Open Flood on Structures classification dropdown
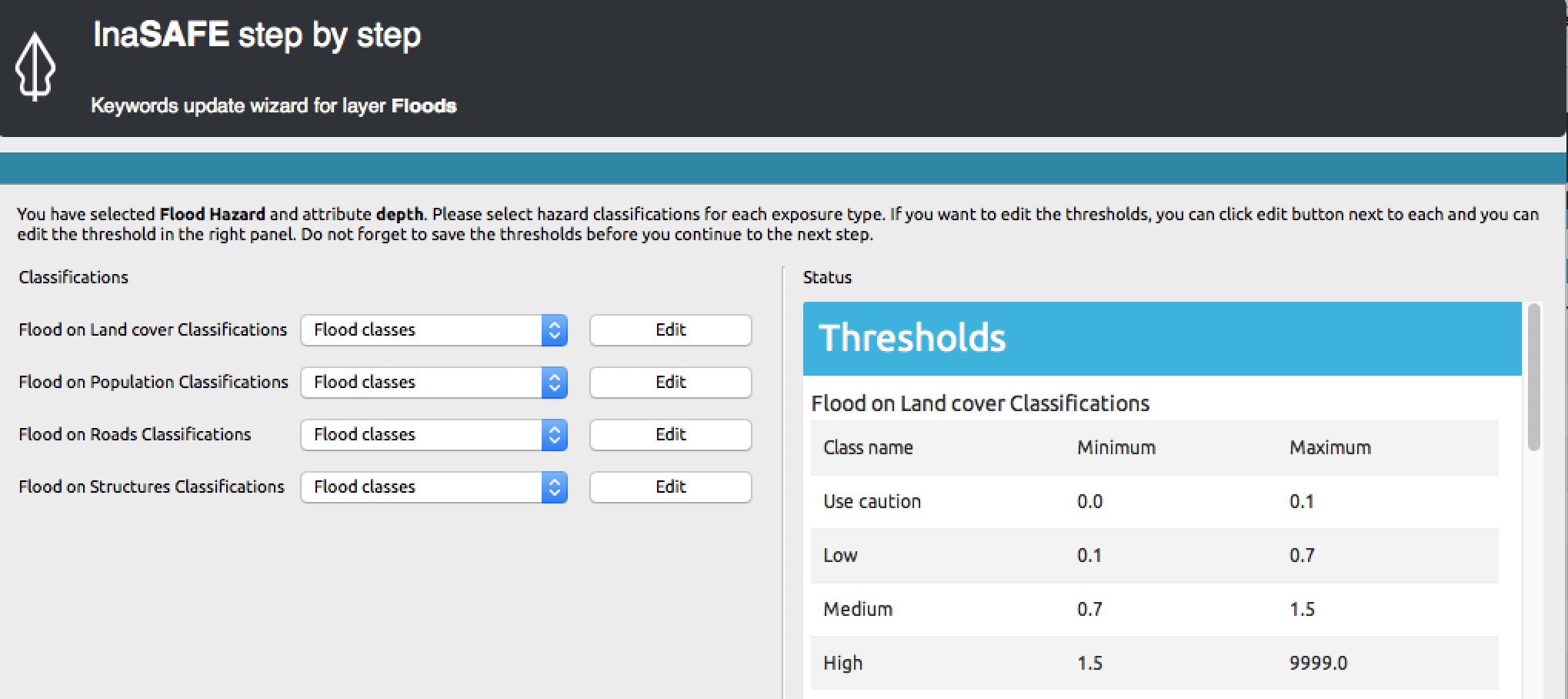The height and width of the screenshot is (699, 1568). click(x=434, y=487)
